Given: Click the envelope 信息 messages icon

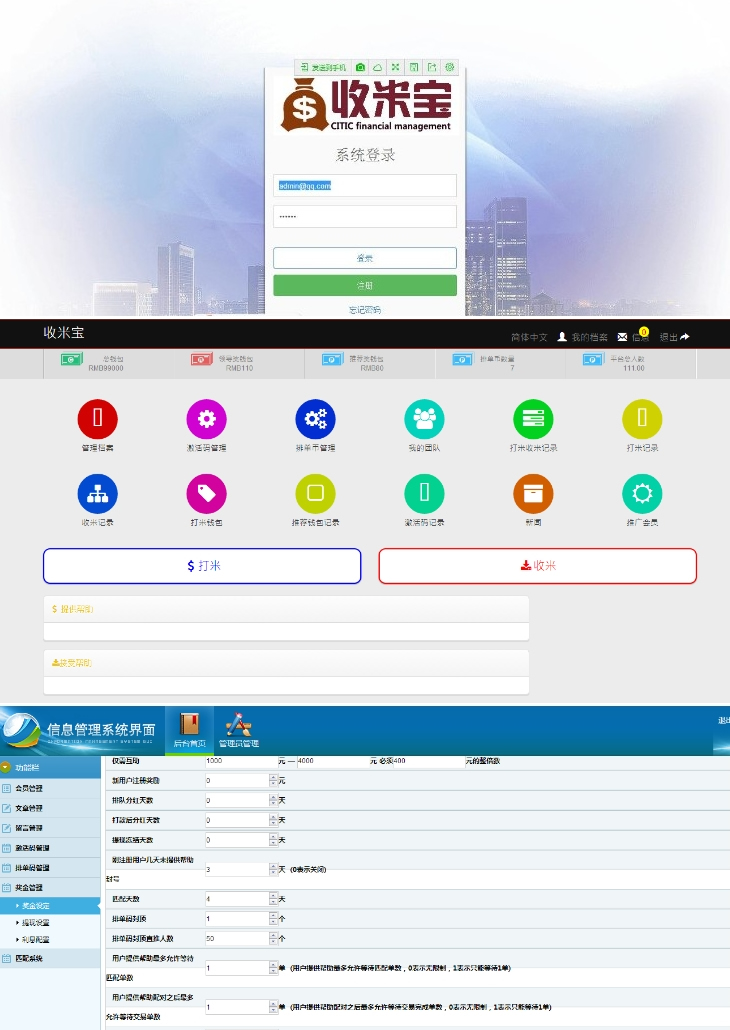Looking at the screenshot, I should click(x=622, y=337).
